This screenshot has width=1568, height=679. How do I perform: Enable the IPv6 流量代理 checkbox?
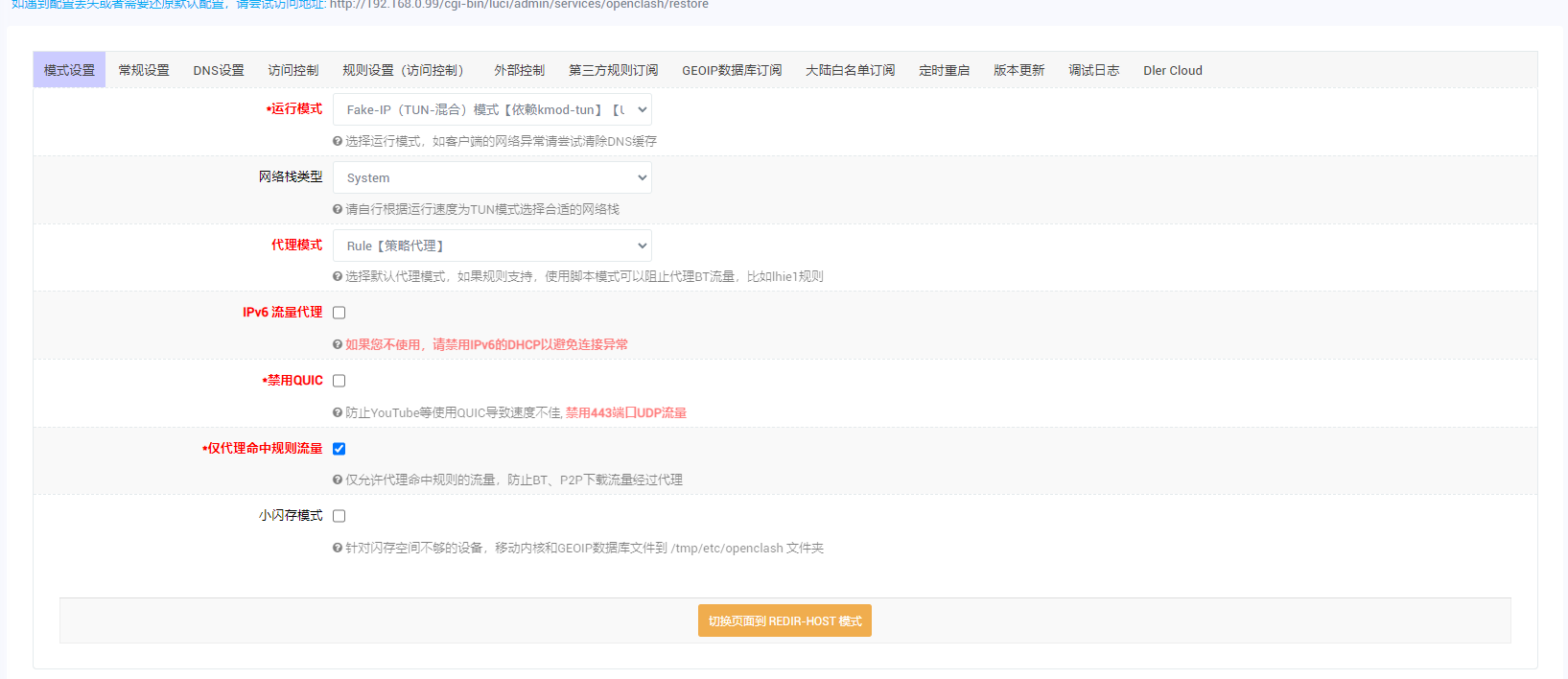339,313
